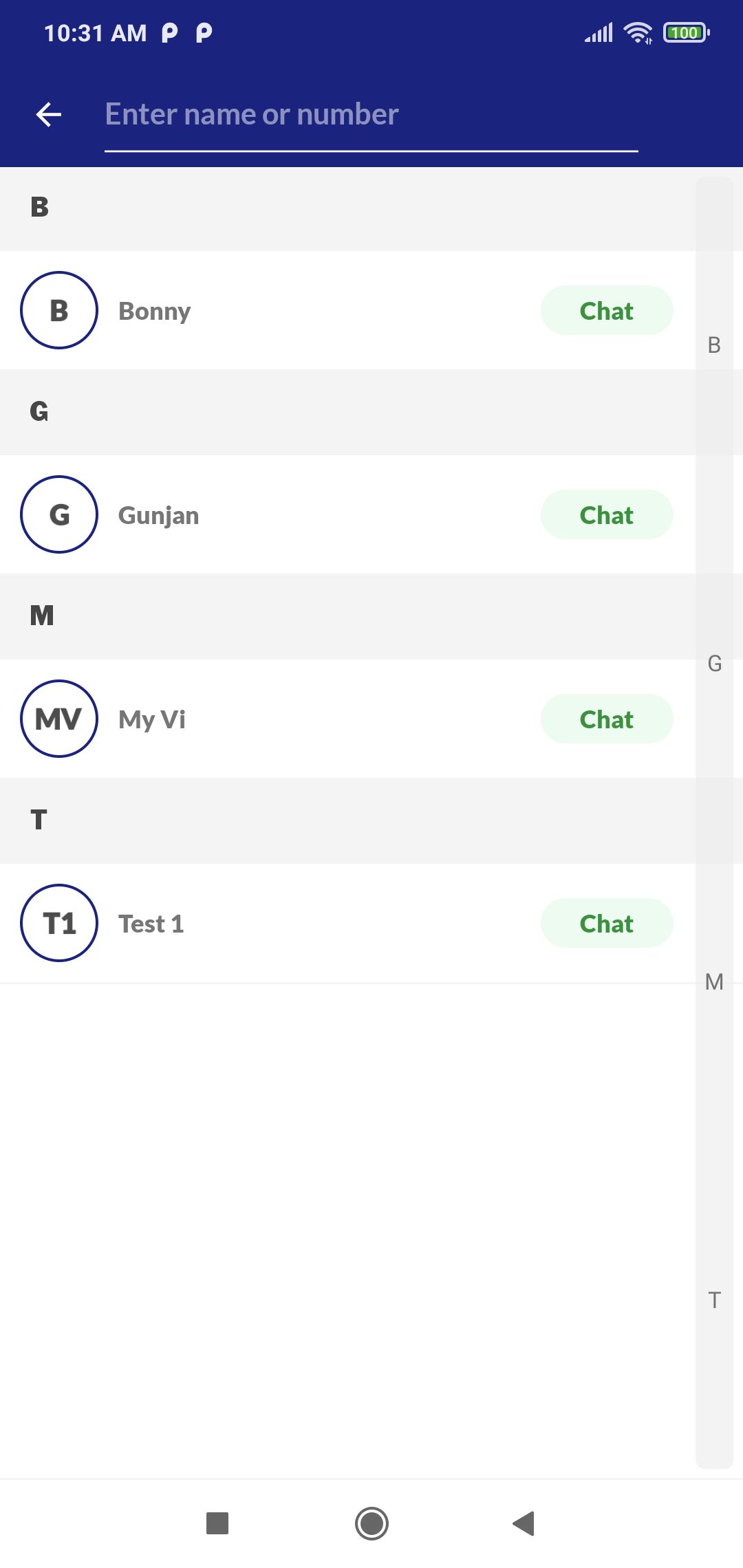Tap Gunjan's avatar circle
The image size is (743, 1568).
[59, 514]
